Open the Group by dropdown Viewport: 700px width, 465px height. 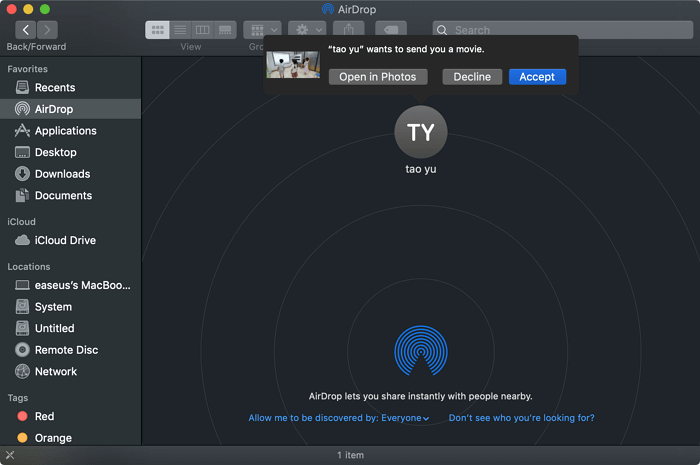click(262, 30)
